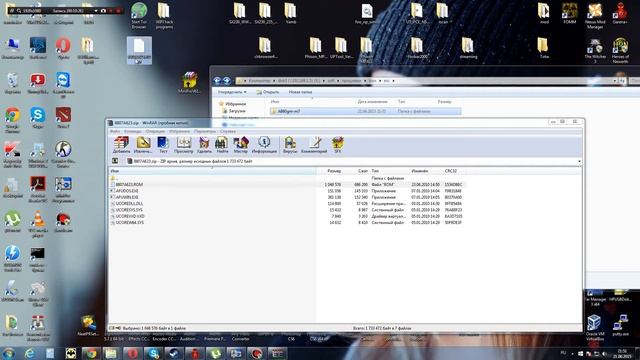Open the Параметры menu in WinRAR

coord(204,131)
